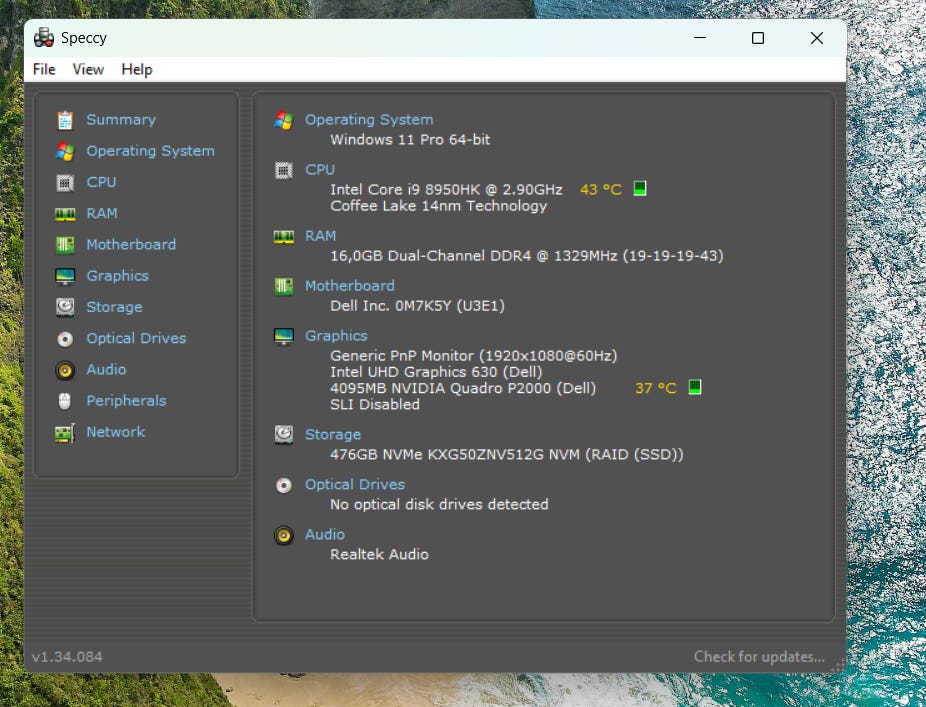Click the Optical Drives disc icon in sidebar
This screenshot has height=707, width=926.
tap(65, 338)
